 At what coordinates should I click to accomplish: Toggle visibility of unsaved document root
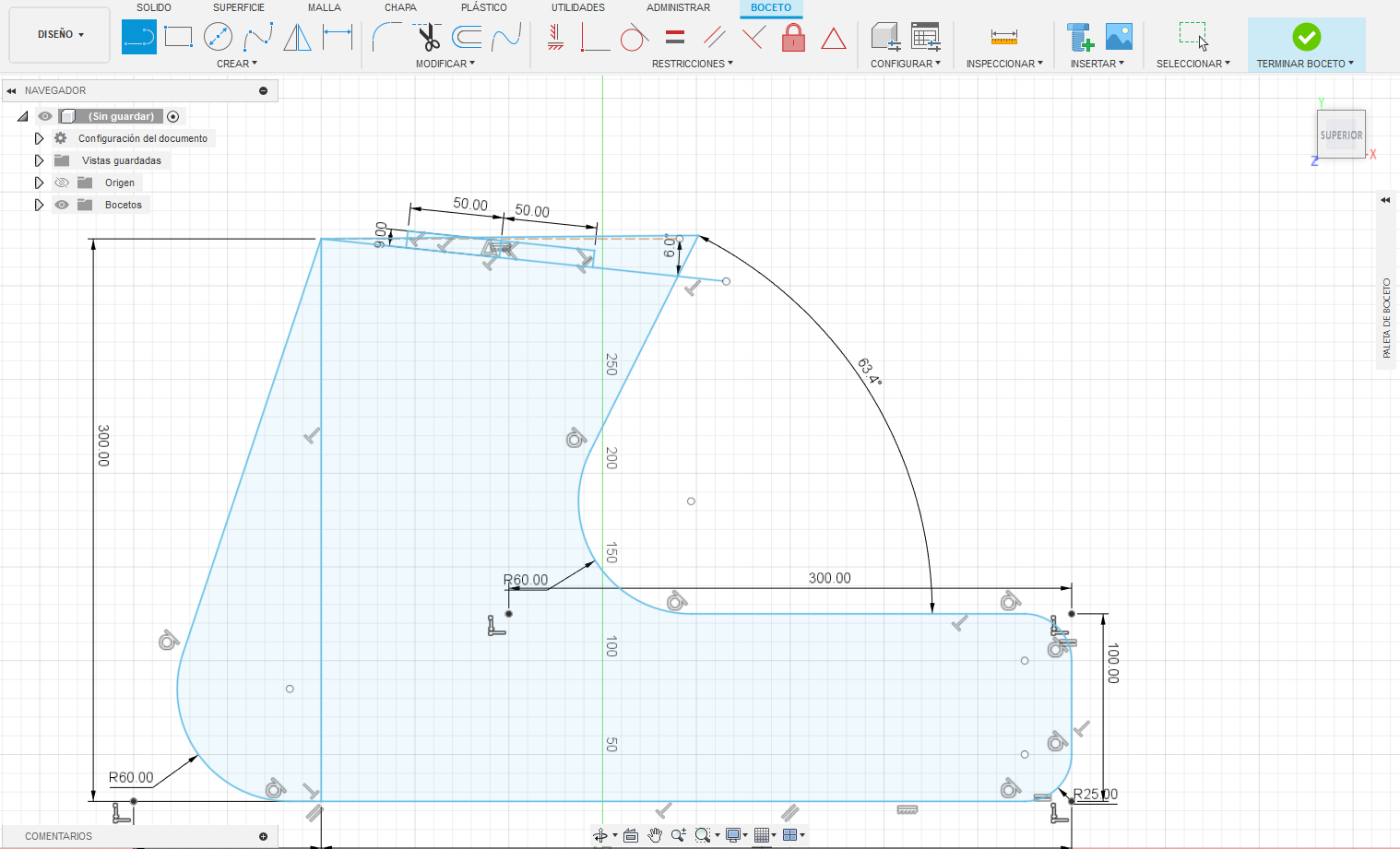pyautogui.click(x=45, y=116)
